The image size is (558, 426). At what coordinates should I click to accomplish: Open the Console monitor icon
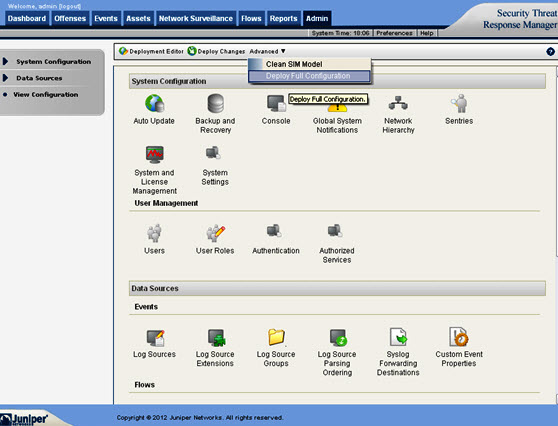[x=276, y=104]
